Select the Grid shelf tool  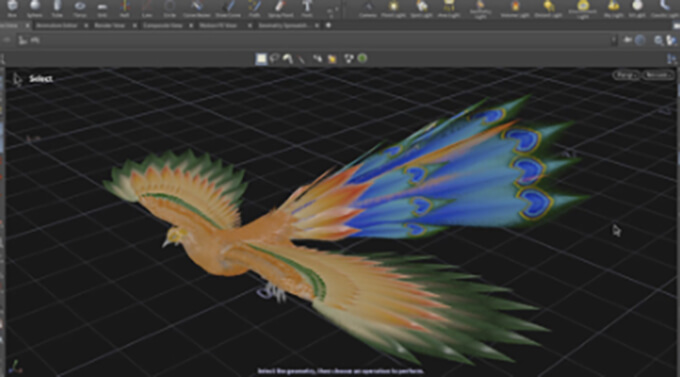tap(102, 8)
